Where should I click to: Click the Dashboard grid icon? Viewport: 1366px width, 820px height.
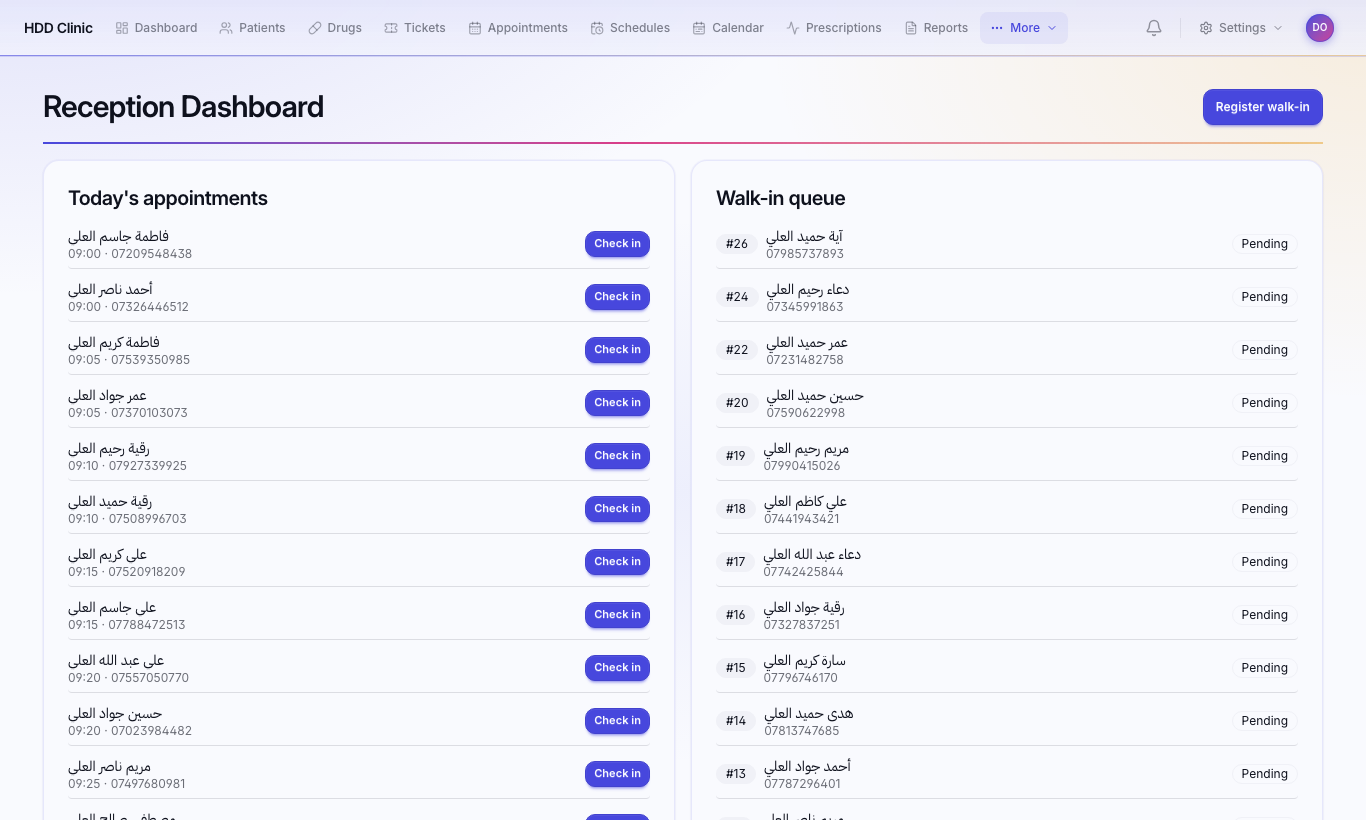[x=122, y=28]
